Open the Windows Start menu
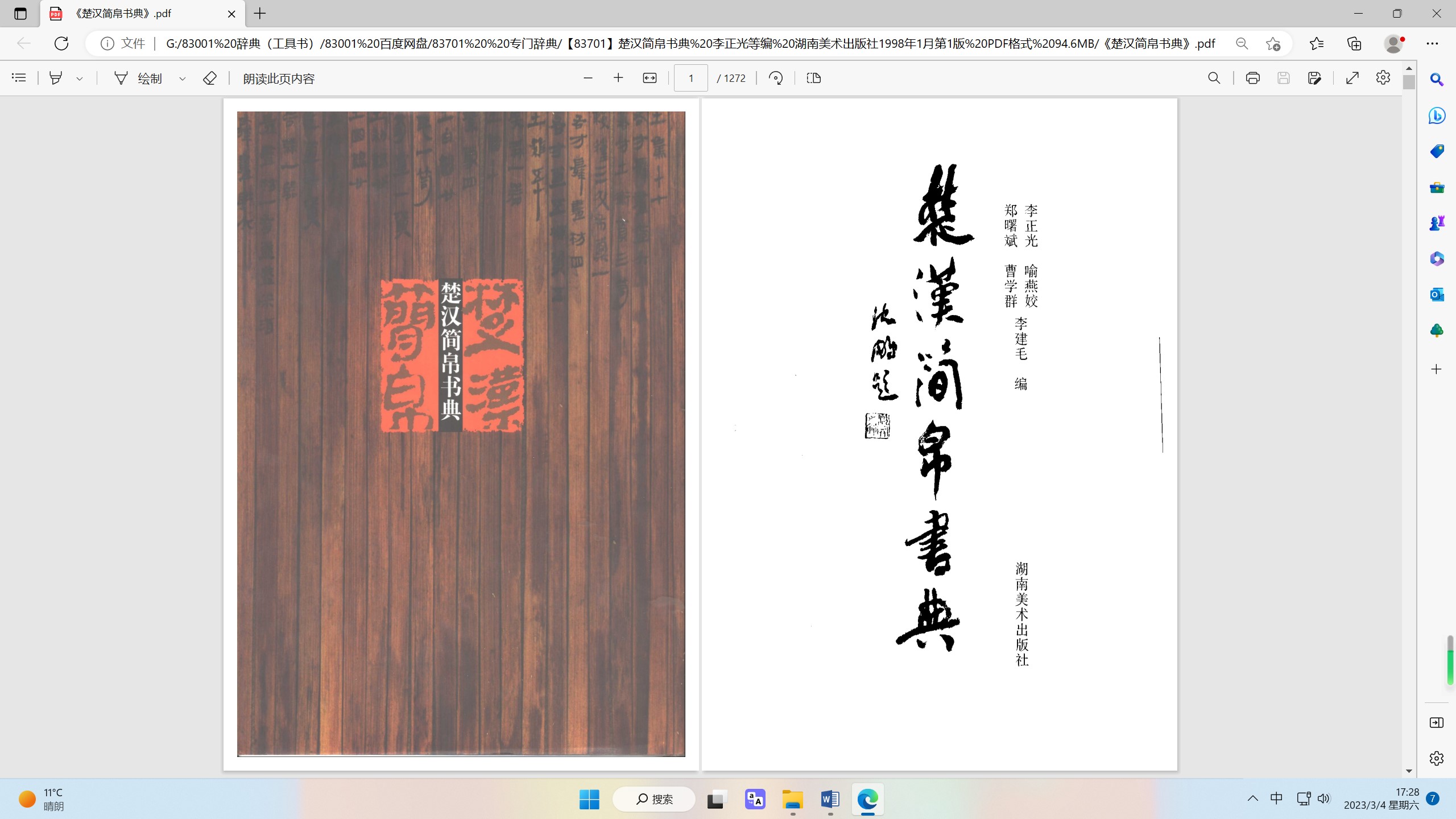This screenshot has width=1456, height=819. [589, 799]
